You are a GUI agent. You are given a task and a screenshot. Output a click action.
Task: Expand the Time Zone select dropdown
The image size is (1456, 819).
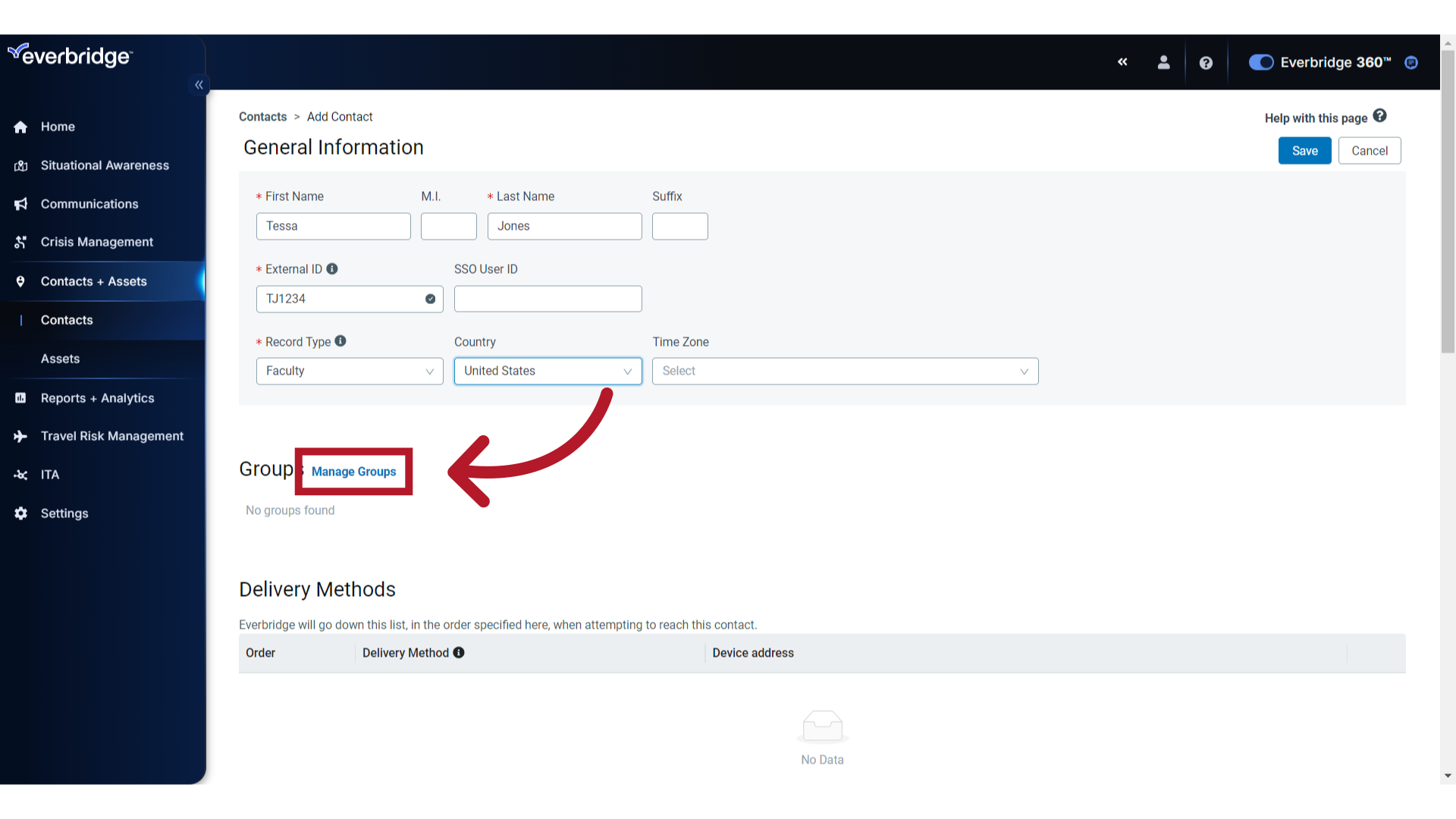coord(844,370)
